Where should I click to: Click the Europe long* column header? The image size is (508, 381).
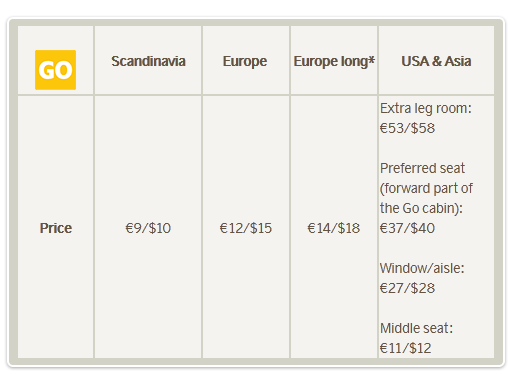point(334,62)
